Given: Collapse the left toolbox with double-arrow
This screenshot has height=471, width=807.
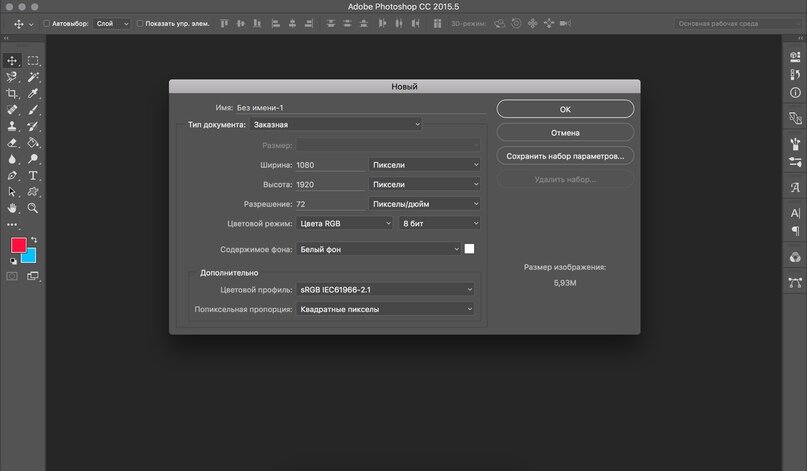Looking at the screenshot, I should point(6,39).
